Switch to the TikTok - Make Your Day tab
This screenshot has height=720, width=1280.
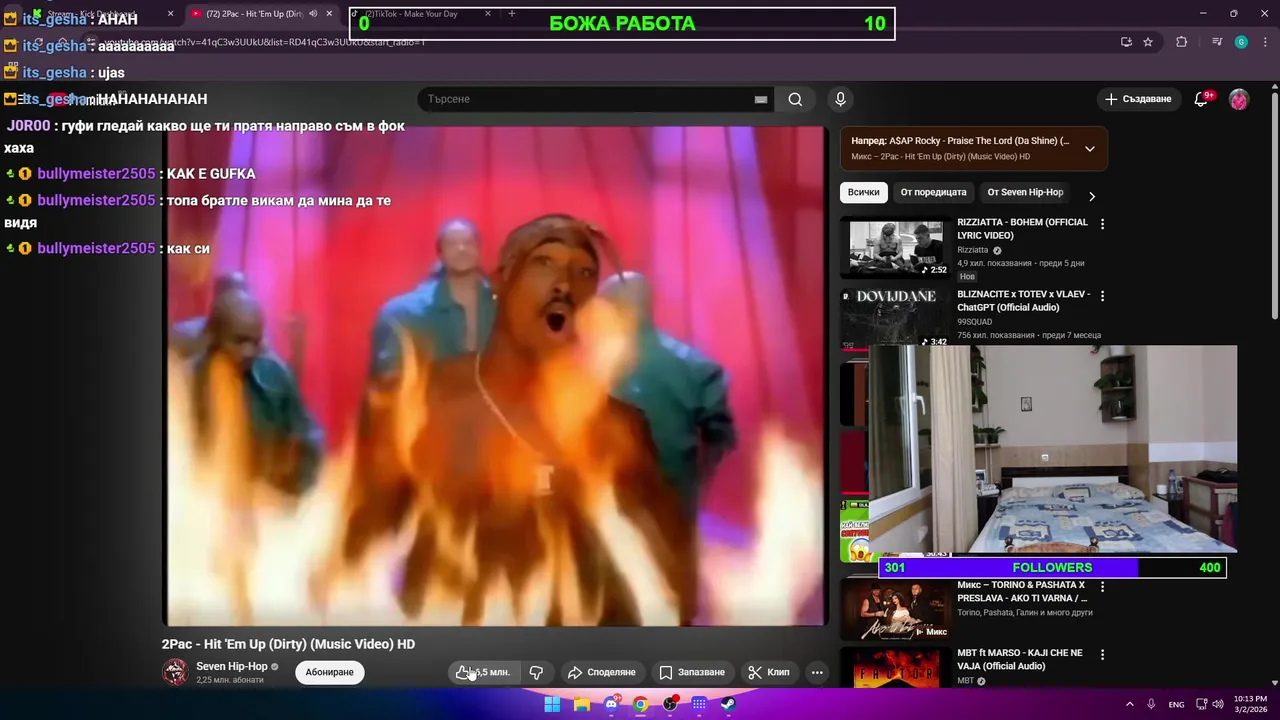[x=420, y=13]
